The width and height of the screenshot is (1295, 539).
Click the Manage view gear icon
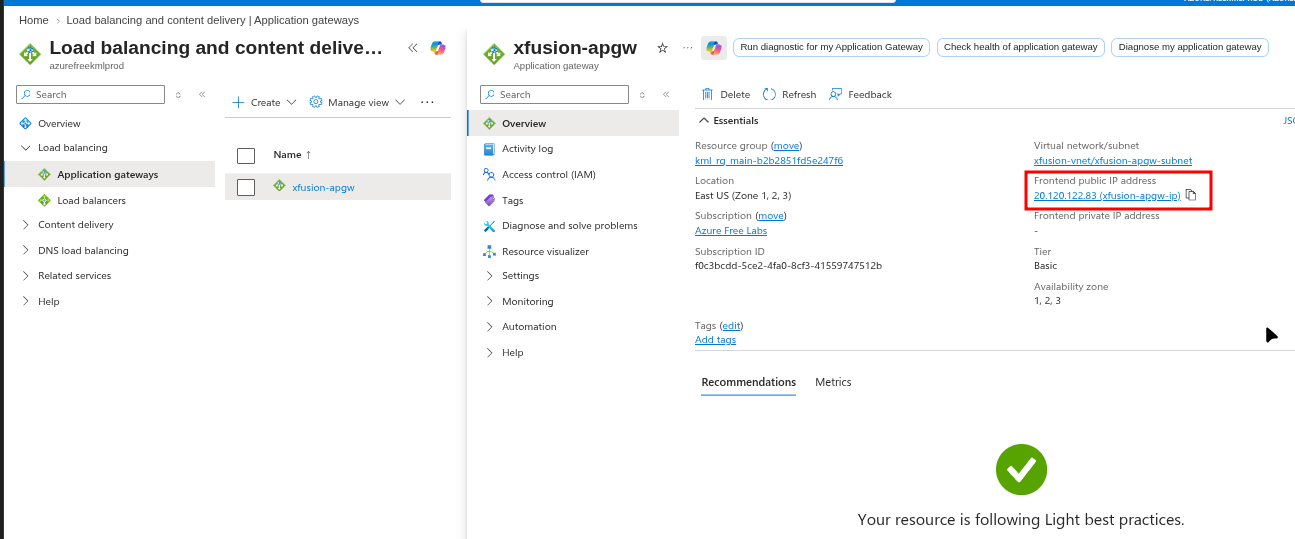(x=316, y=102)
